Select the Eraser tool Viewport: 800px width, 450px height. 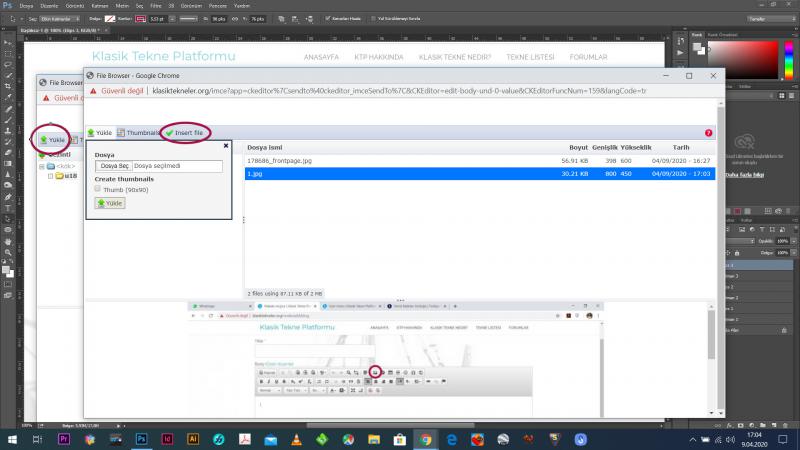pos(8,153)
